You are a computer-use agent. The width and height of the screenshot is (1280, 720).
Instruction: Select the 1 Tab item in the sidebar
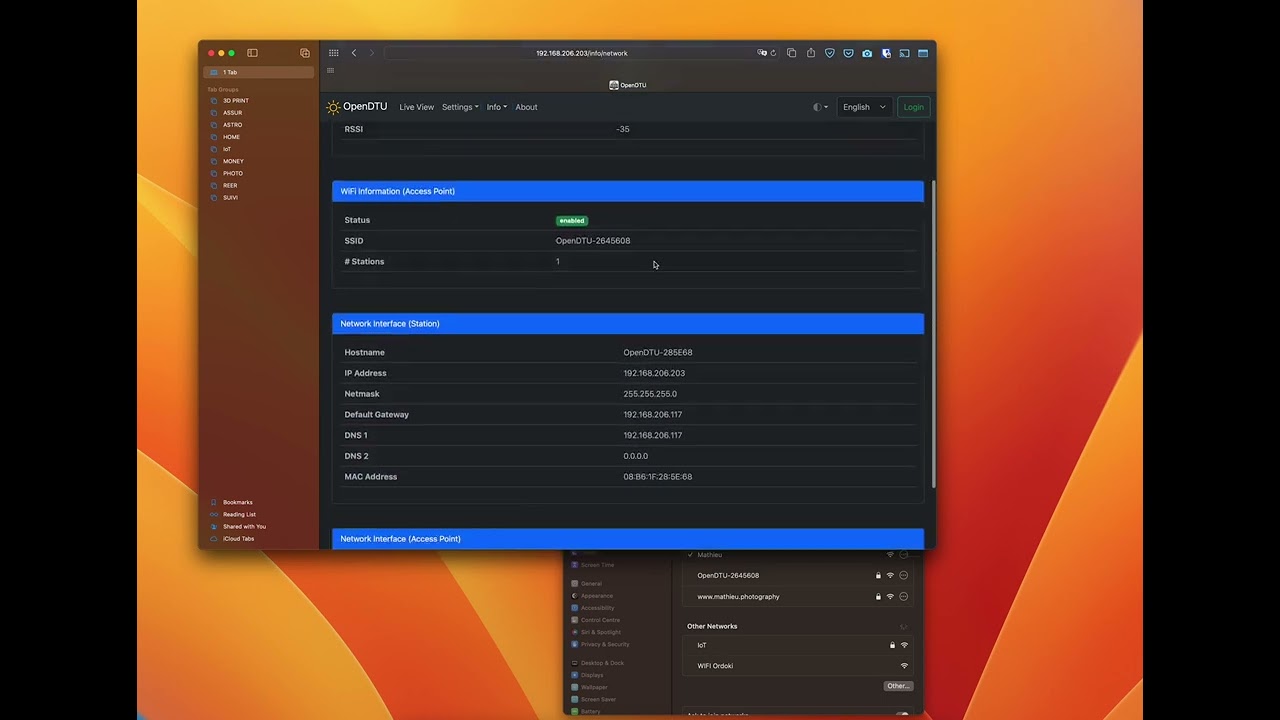(x=259, y=72)
